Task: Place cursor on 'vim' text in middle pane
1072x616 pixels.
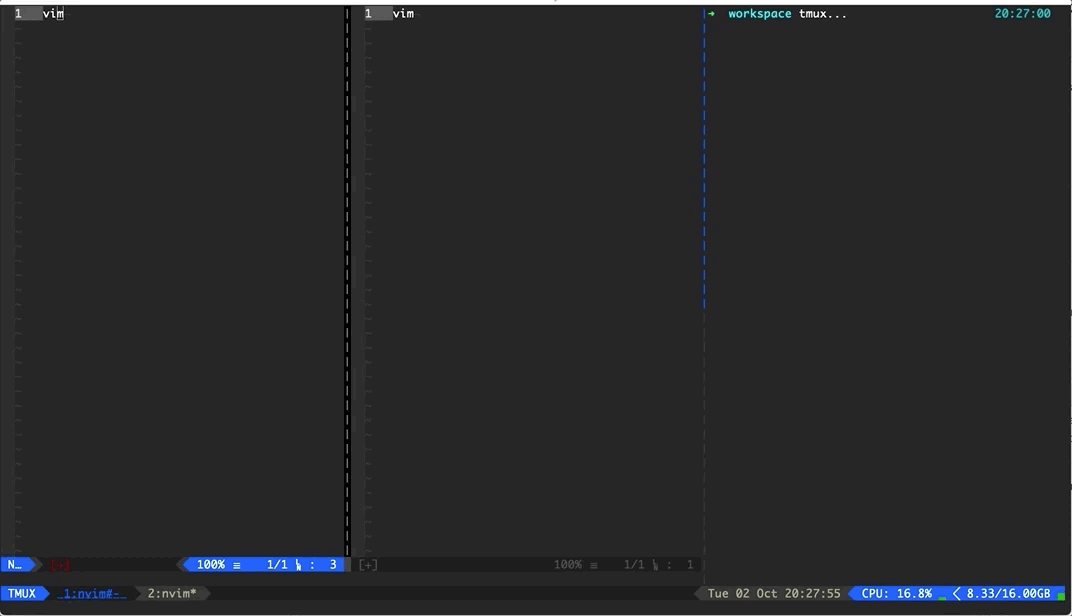Action: point(403,14)
